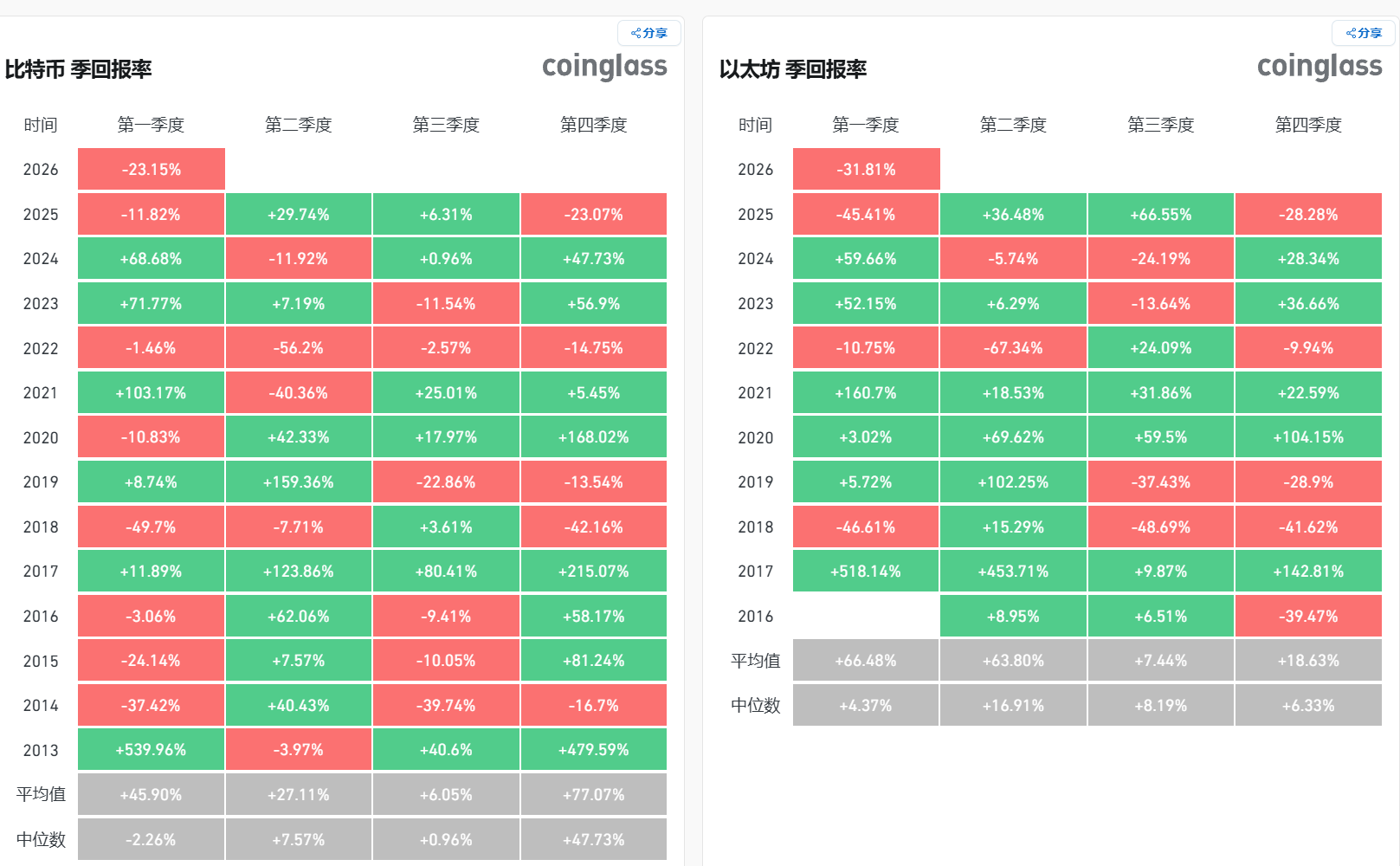Click Ethereum 中位数 second quarter +16.91% cell
Screen dimensions: 1400x866
click(x=1013, y=706)
